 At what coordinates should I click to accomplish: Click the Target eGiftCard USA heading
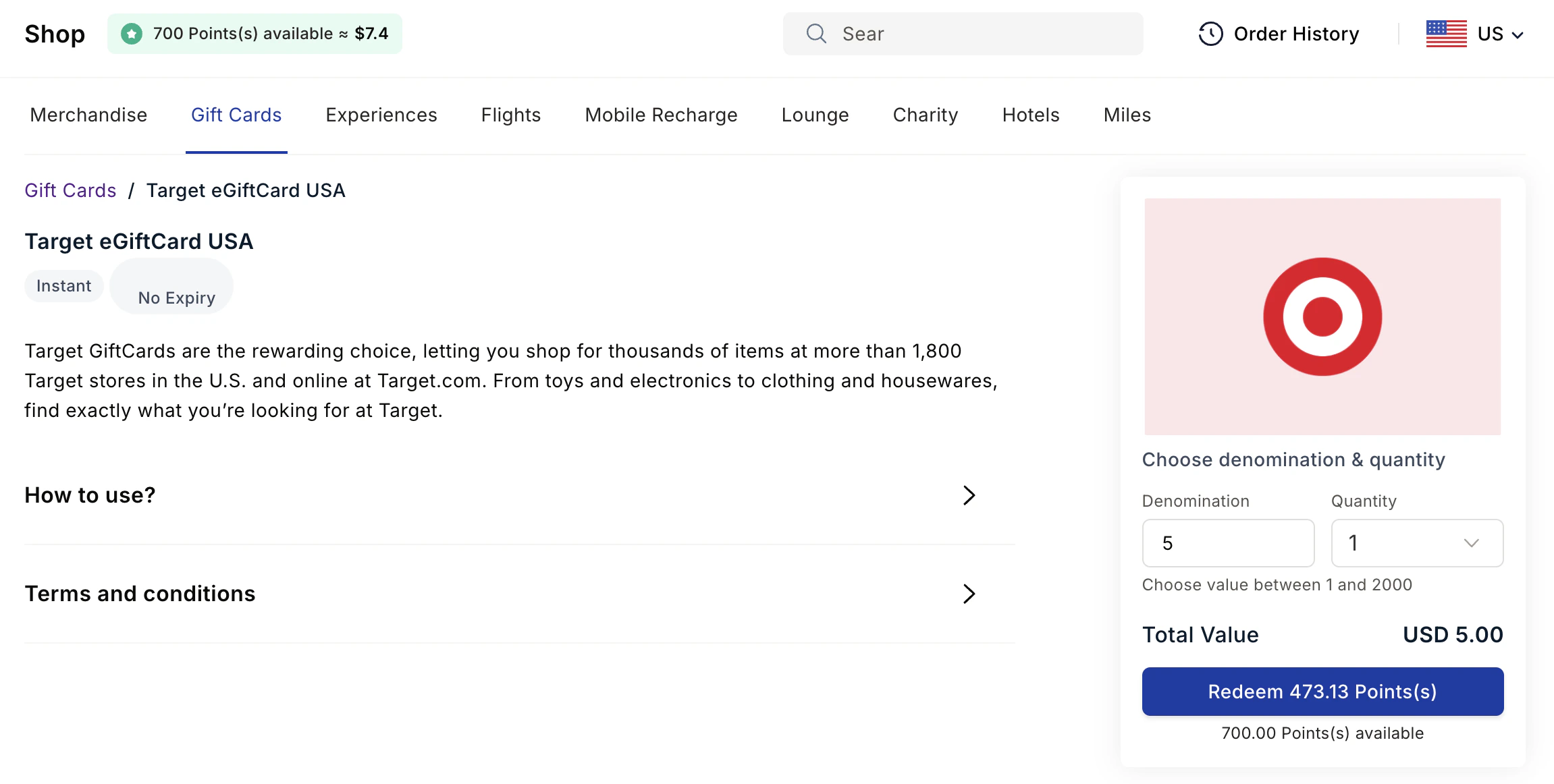pyautogui.click(x=139, y=242)
